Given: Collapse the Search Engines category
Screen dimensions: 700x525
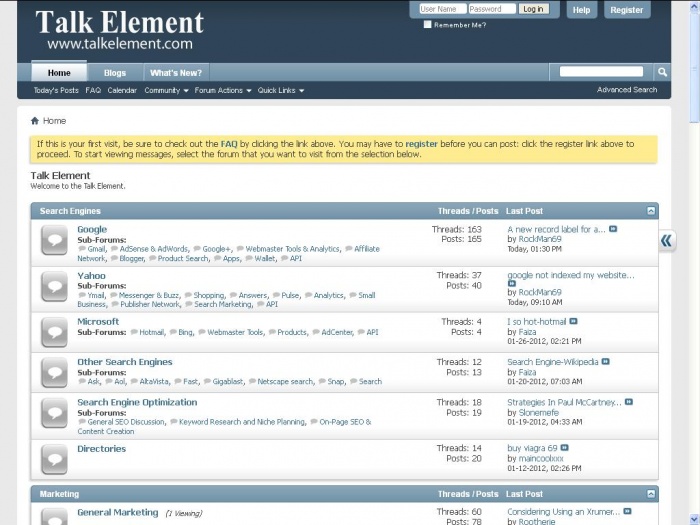Looking at the screenshot, I should coord(651,211).
